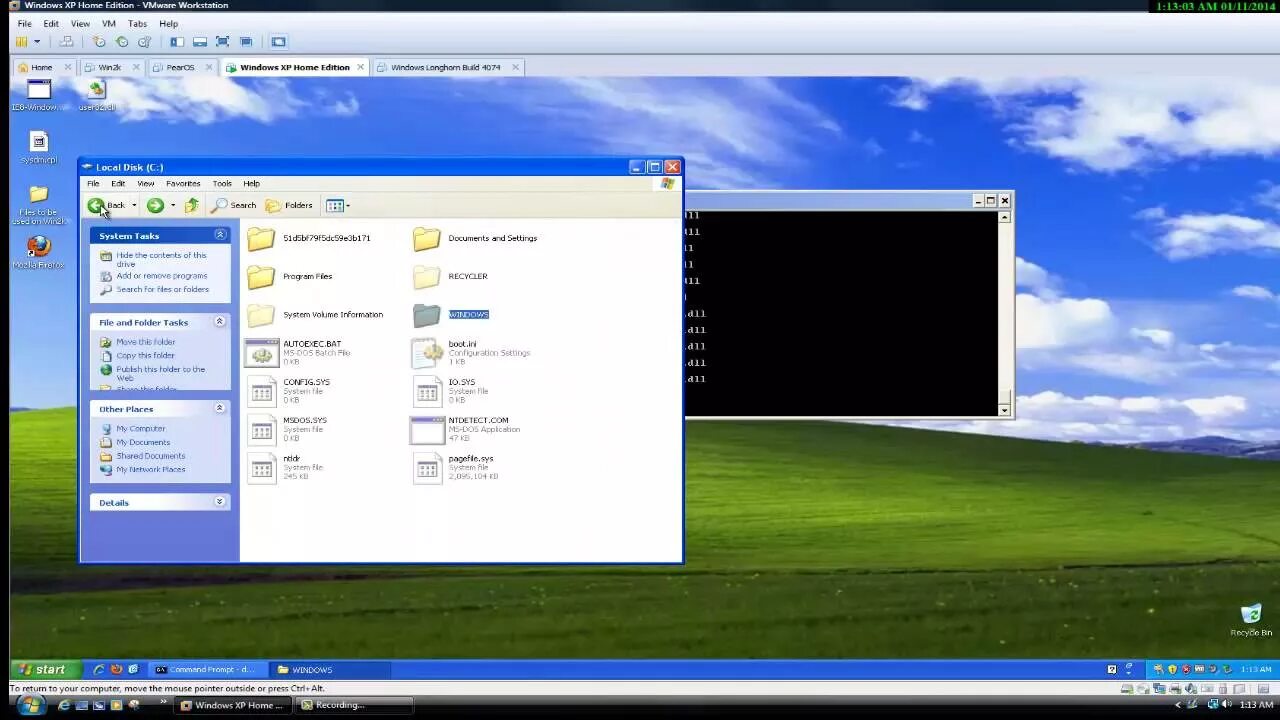Click Move this folder link
Image resolution: width=1280 pixels, height=720 pixels.
(146, 342)
